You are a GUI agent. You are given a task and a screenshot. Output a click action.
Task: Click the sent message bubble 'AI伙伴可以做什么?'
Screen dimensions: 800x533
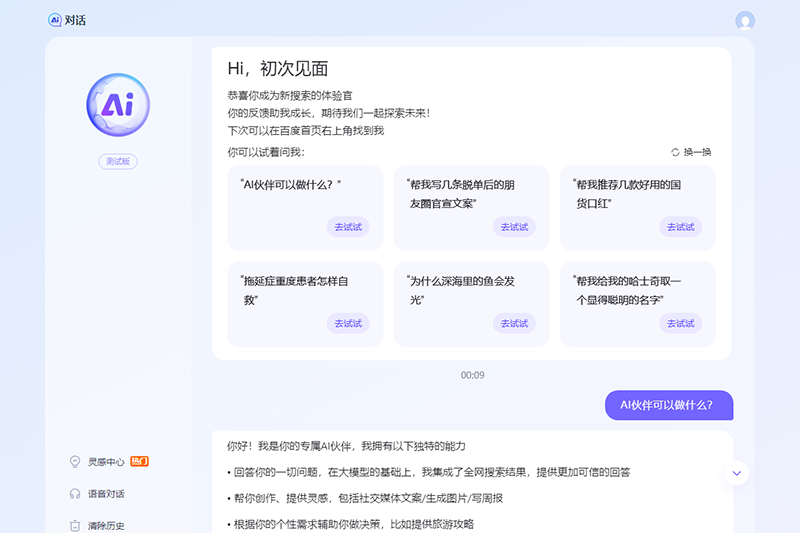[669, 405]
